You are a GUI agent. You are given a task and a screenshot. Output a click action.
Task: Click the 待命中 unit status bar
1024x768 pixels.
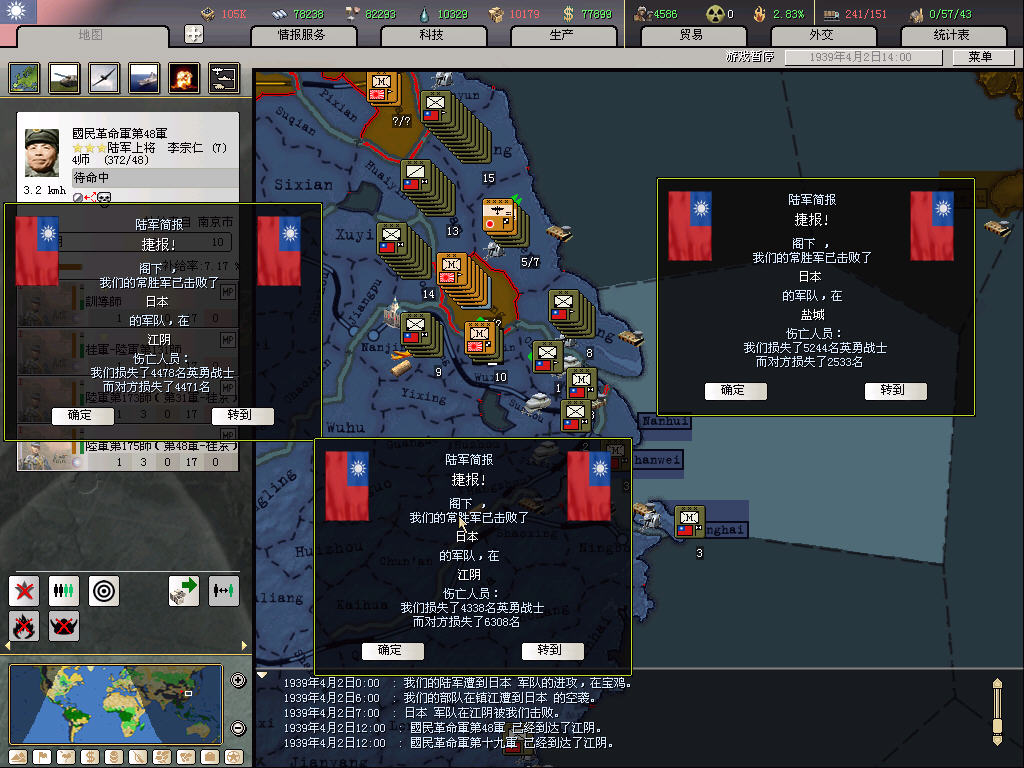[155, 178]
